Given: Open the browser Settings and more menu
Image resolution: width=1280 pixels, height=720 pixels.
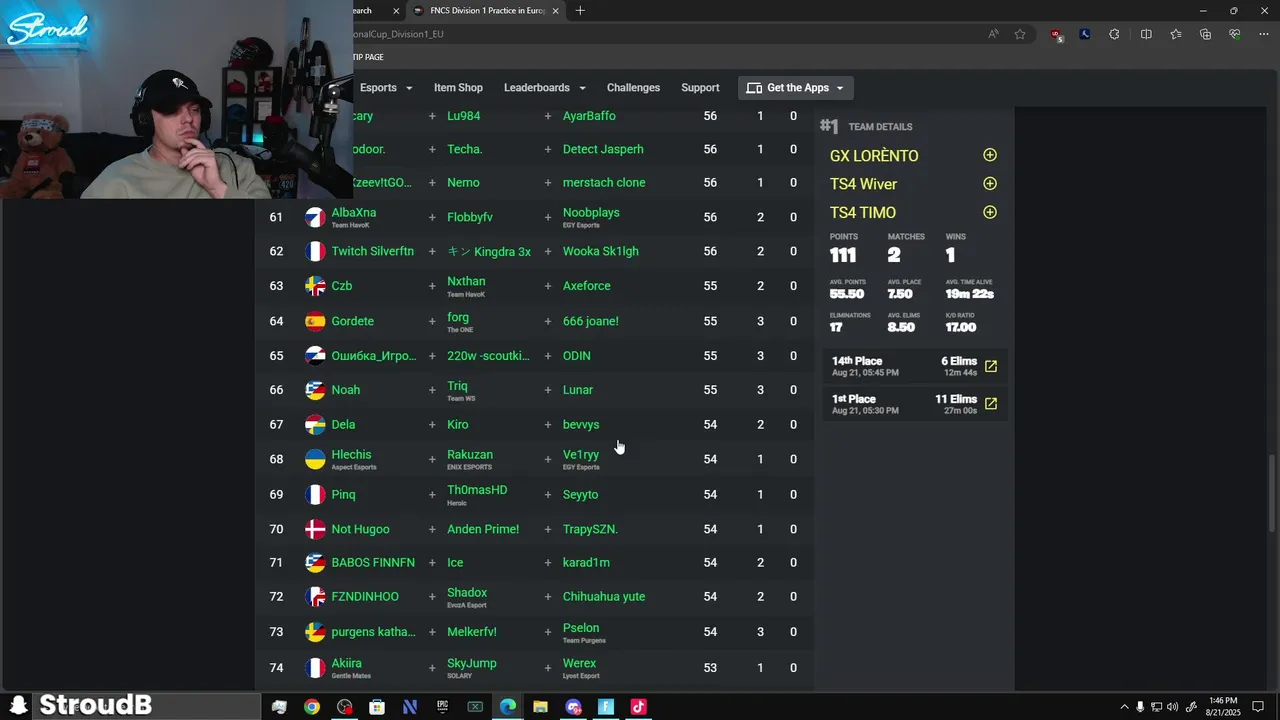Looking at the screenshot, I should 1264,34.
